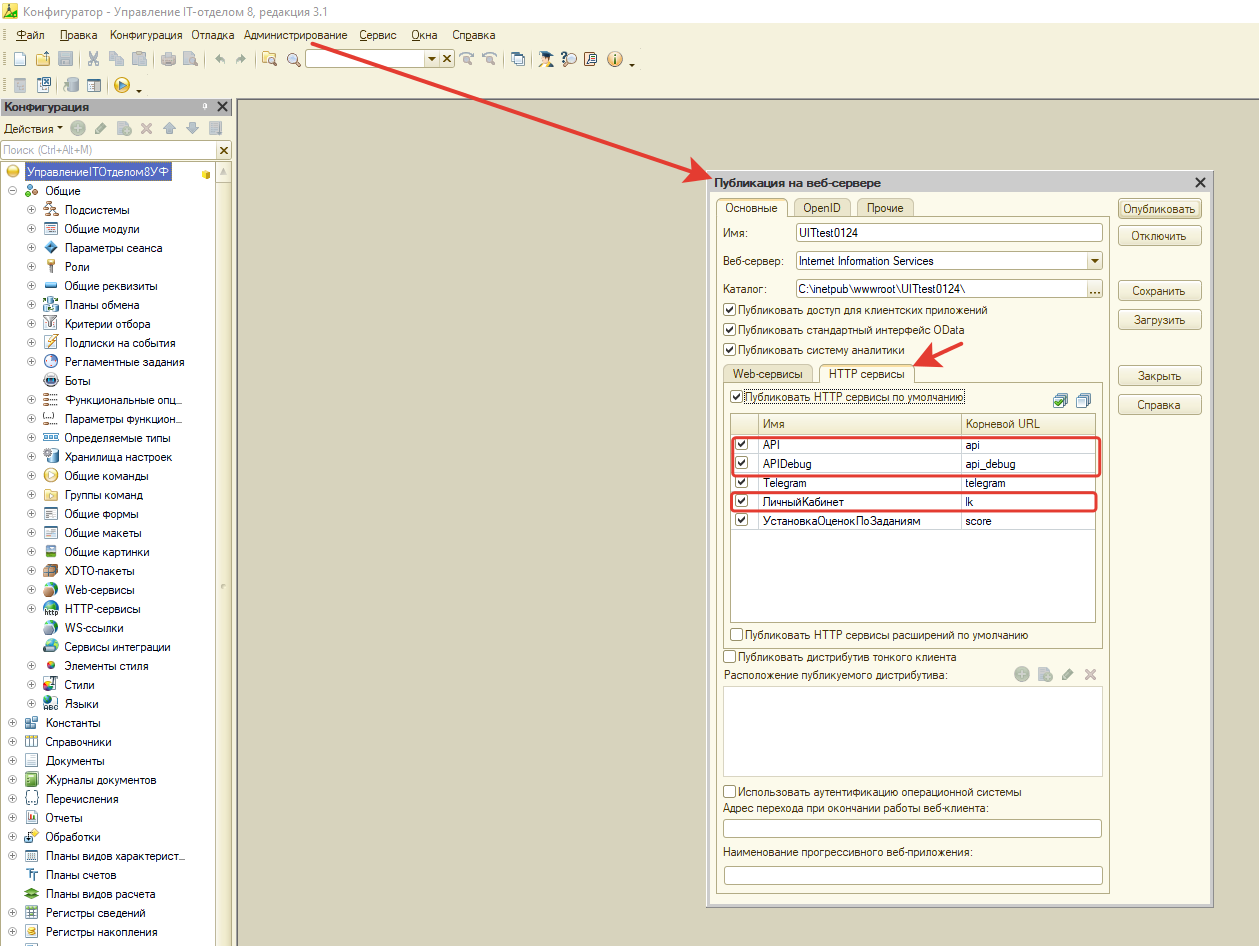Image resolution: width=1259 pixels, height=946 pixels.
Task: Open the Администрирование menu
Action: (x=295, y=35)
